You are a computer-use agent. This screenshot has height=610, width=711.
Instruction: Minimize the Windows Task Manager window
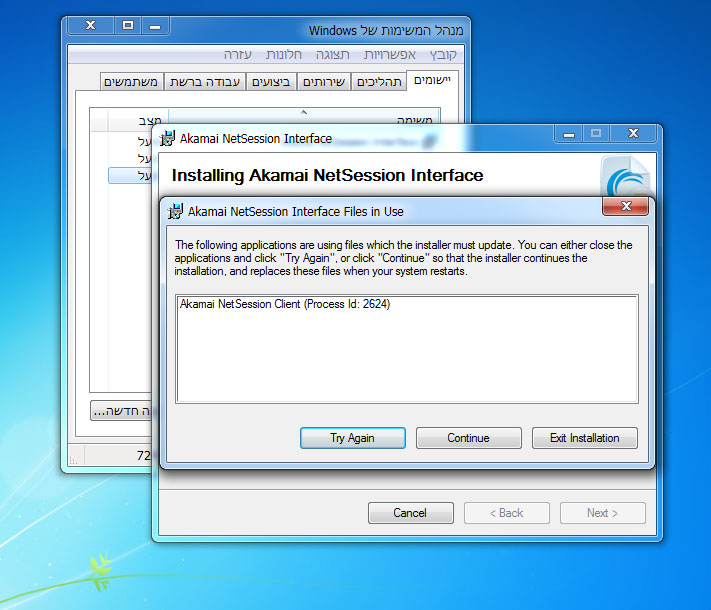pos(155,26)
